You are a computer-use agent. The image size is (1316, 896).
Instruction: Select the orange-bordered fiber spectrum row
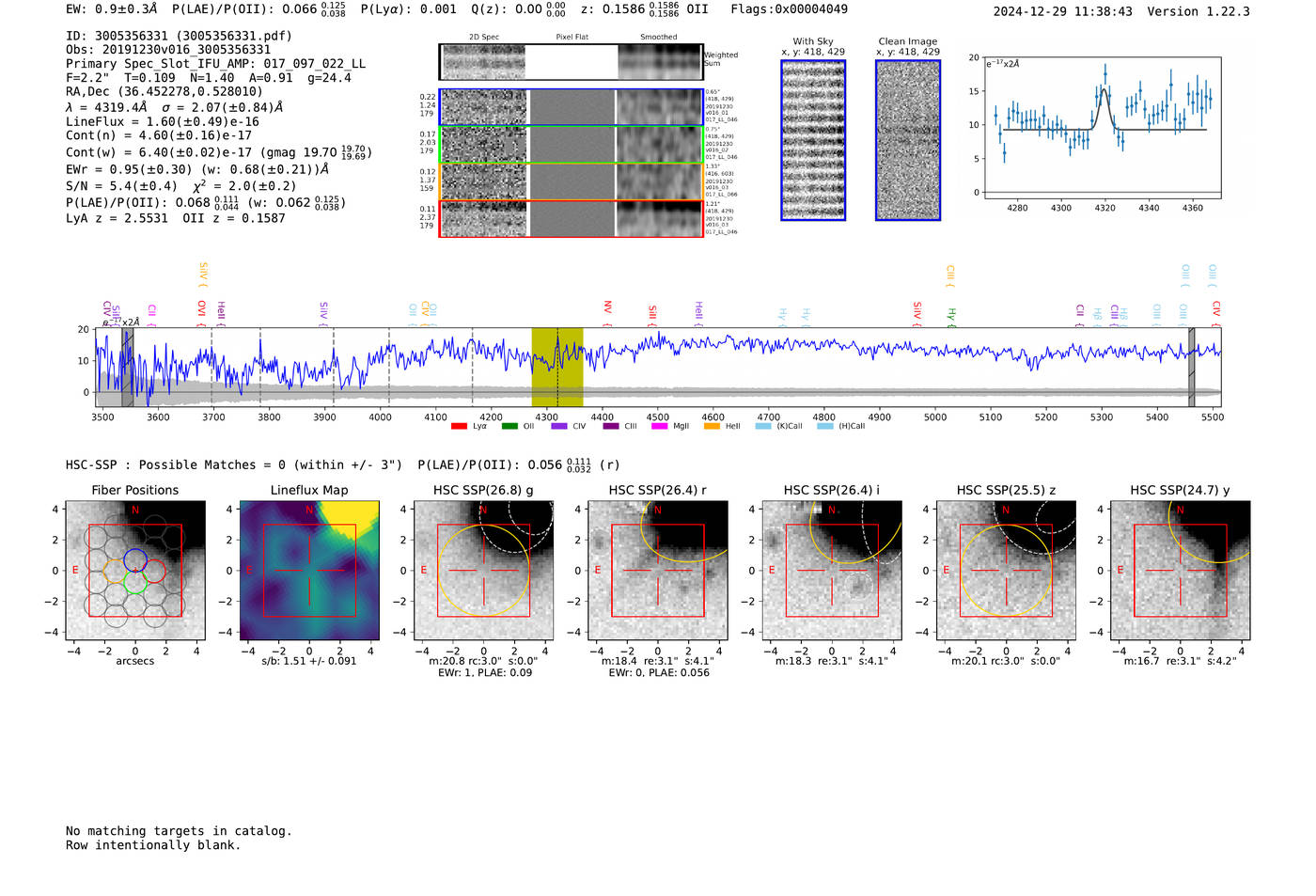(571, 181)
